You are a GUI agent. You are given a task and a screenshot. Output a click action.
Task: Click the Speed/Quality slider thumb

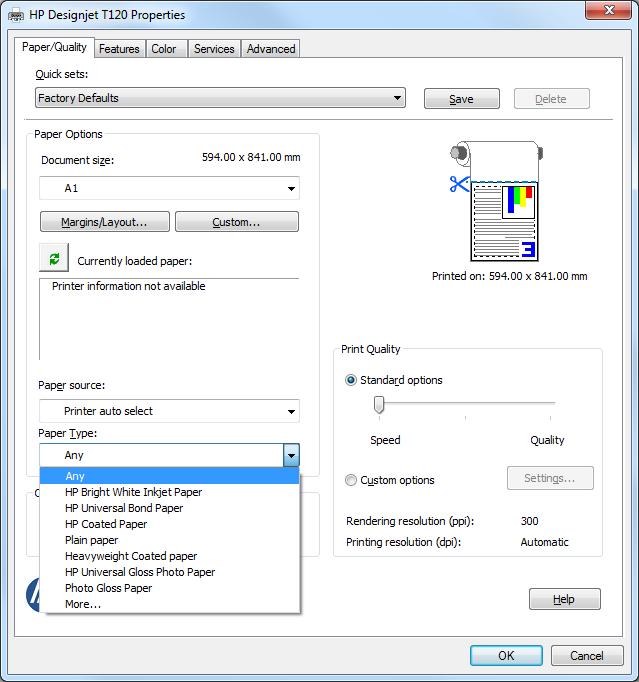click(x=379, y=405)
